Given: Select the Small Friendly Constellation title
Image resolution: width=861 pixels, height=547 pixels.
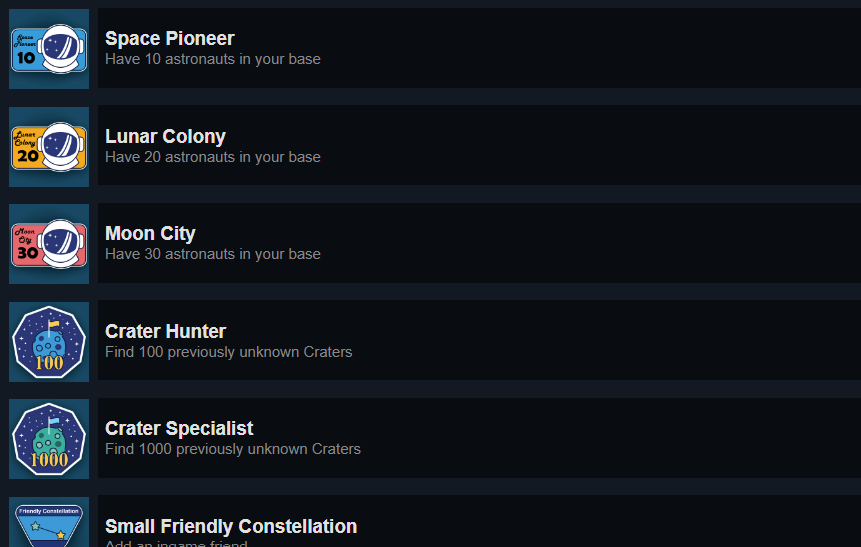Looking at the screenshot, I should [231, 526].
